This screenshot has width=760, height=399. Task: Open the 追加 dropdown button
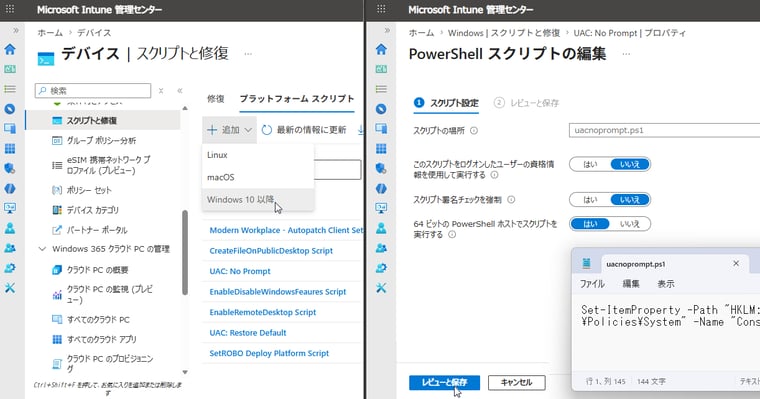(229, 130)
